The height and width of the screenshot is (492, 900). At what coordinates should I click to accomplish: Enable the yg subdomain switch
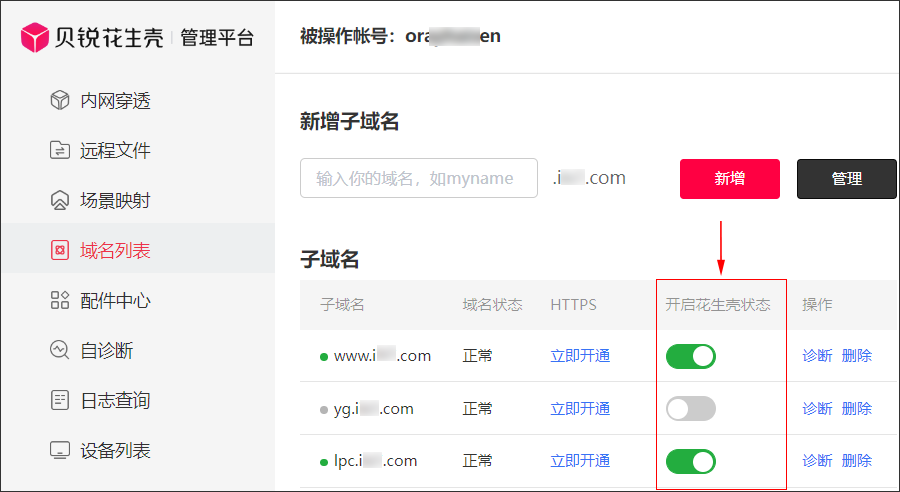[x=690, y=409]
